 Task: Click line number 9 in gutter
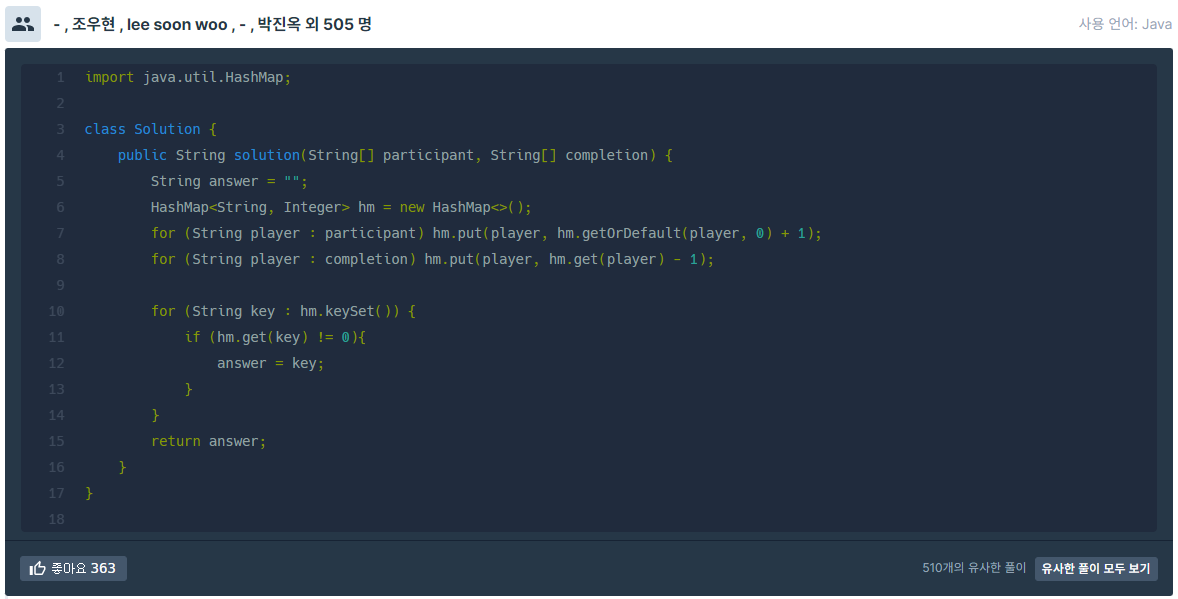click(x=60, y=286)
